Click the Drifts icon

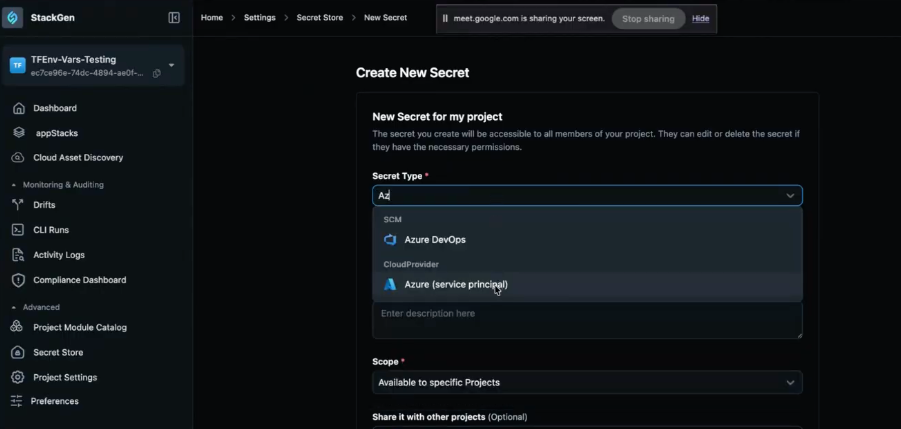click(x=18, y=204)
